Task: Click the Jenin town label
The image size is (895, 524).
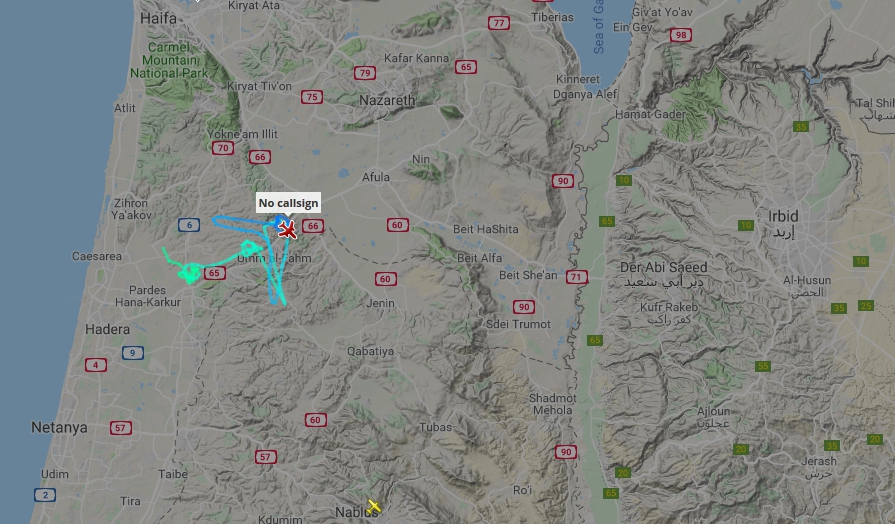Action: 380,303
